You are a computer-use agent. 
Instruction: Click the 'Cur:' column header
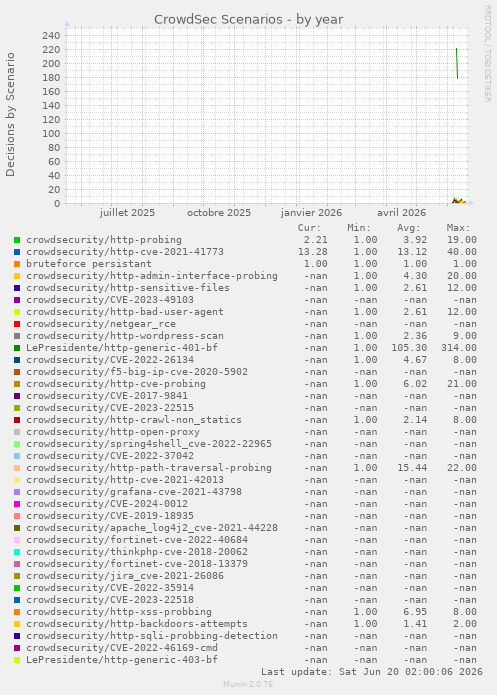[x=309, y=228]
